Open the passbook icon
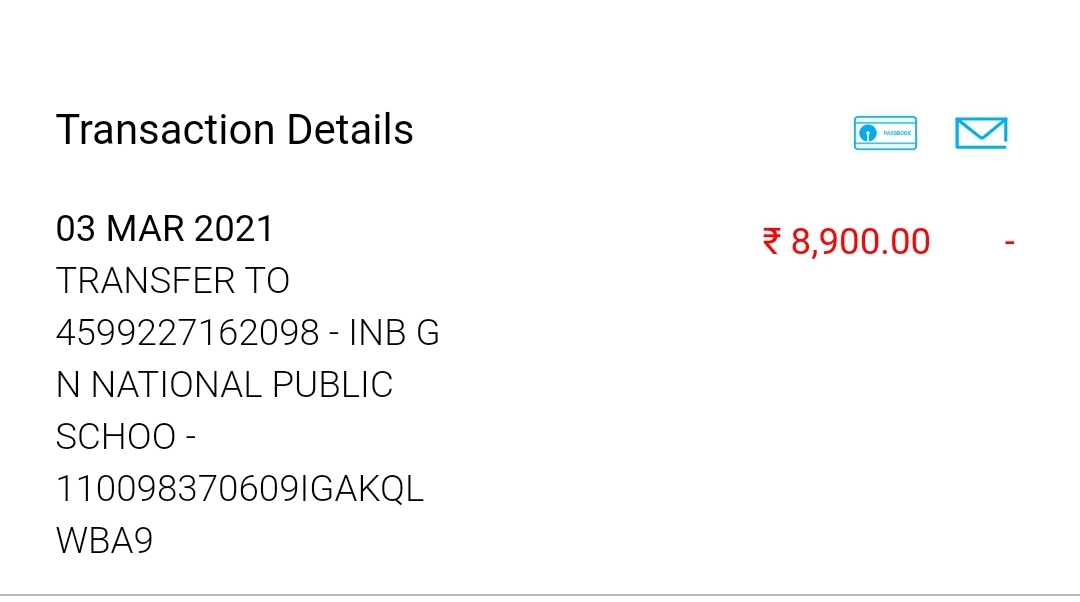Image resolution: width=1080 pixels, height=602 pixels. coord(885,133)
